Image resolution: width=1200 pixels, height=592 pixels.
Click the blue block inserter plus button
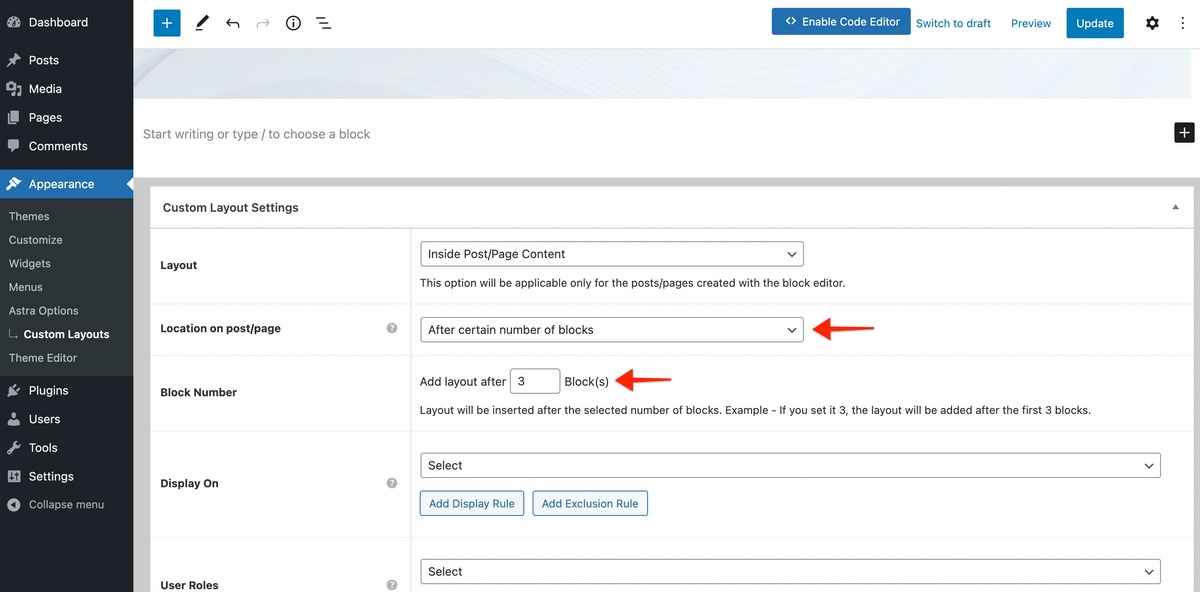(167, 22)
